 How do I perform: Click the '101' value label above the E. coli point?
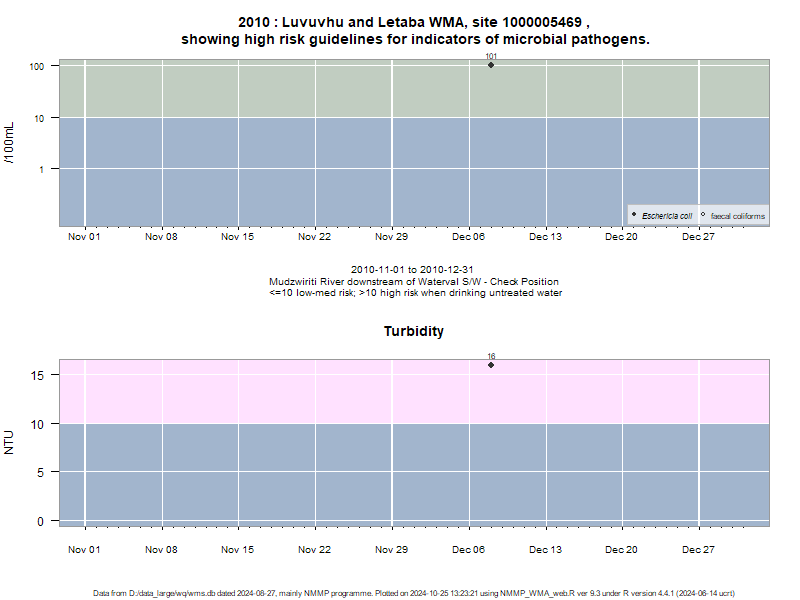[x=491, y=56]
